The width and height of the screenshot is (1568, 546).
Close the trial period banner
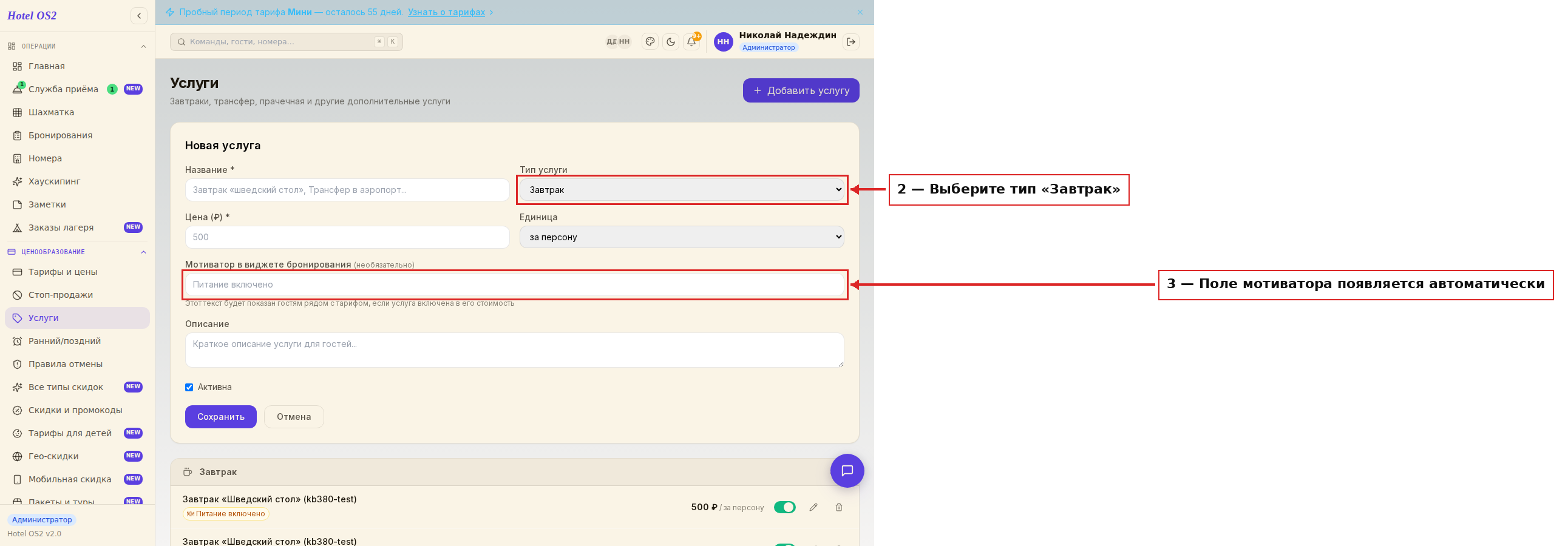[860, 12]
